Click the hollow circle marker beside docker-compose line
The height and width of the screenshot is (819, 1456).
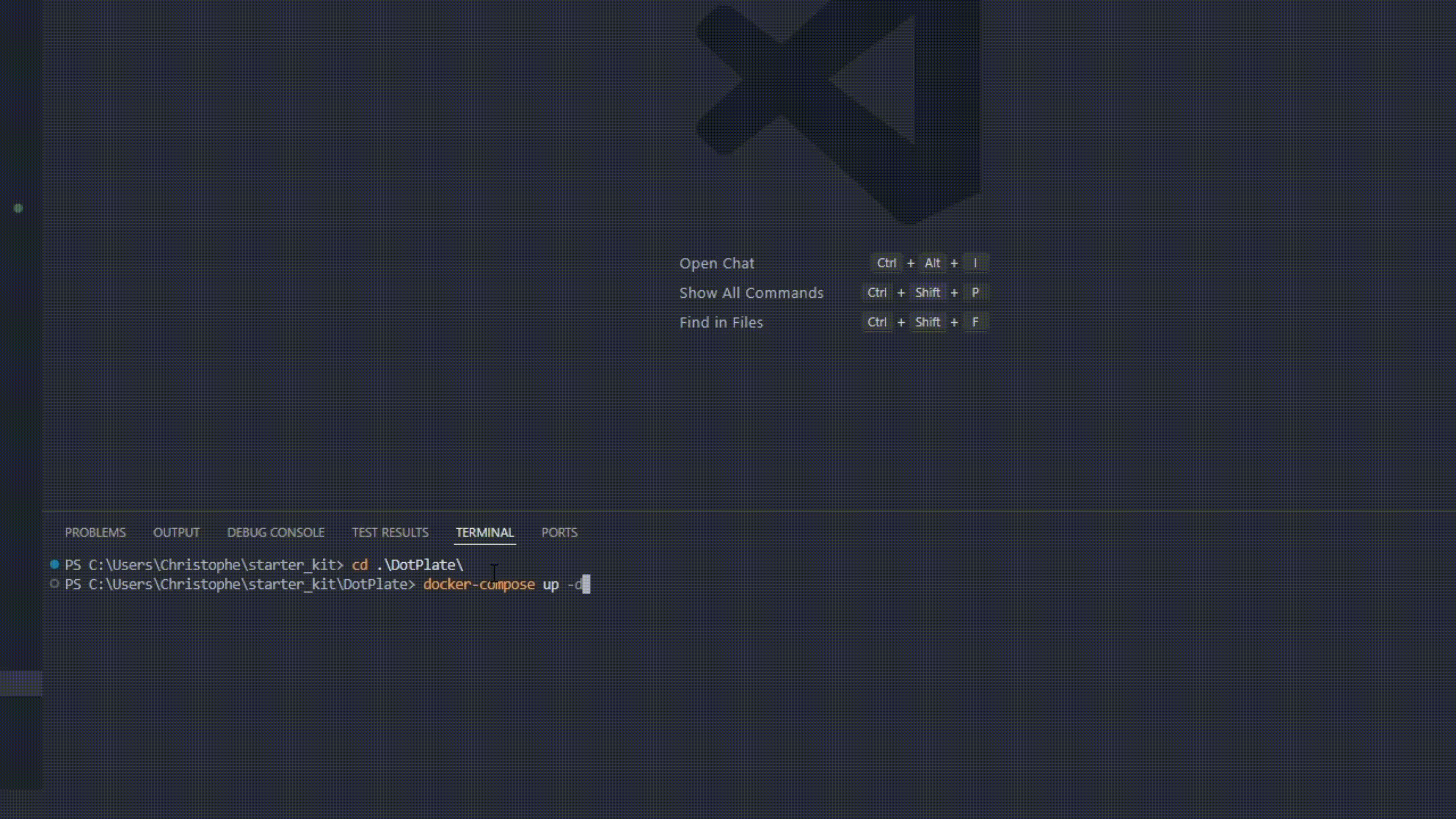(x=54, y=584)
